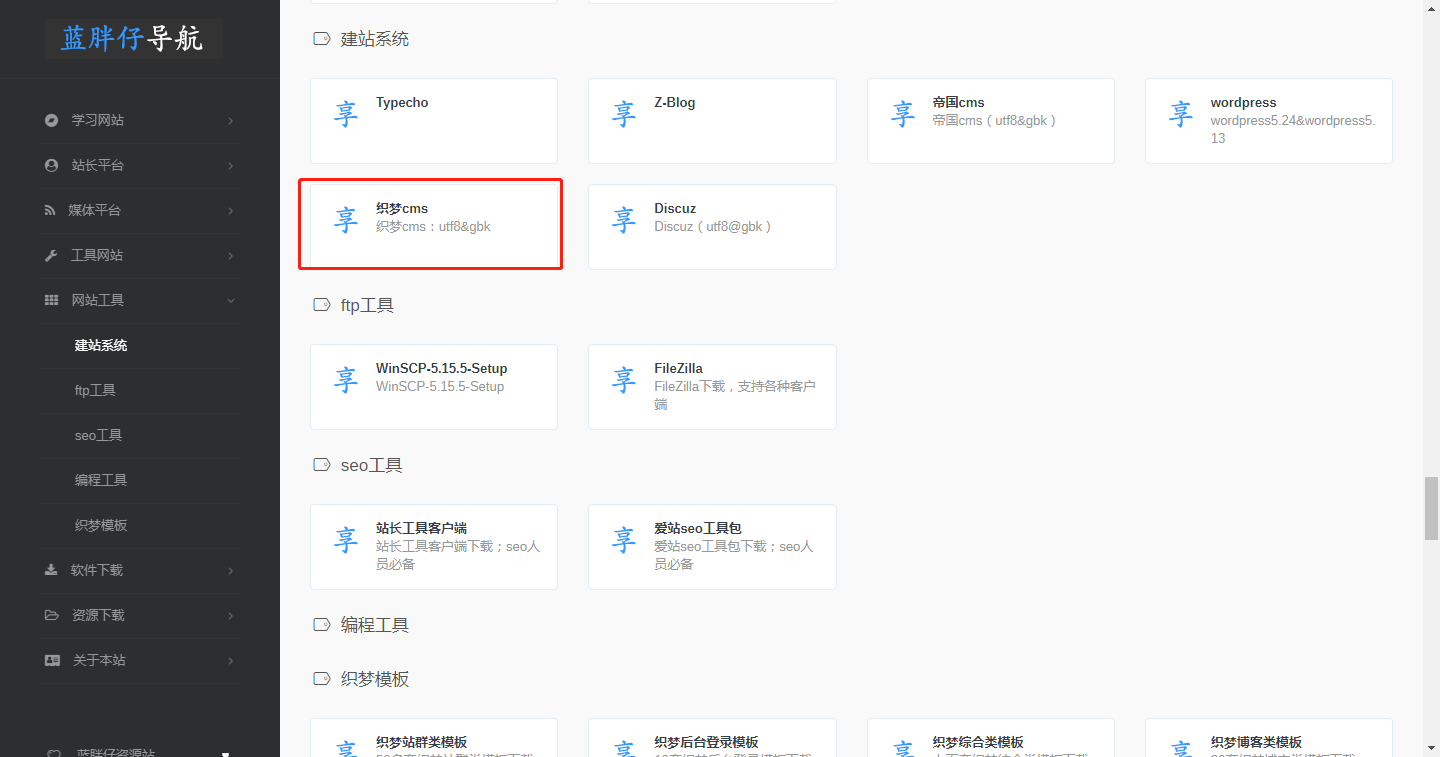Open the Discuz link title
This screenshot has width=1440, height=757.
point(675,208)
